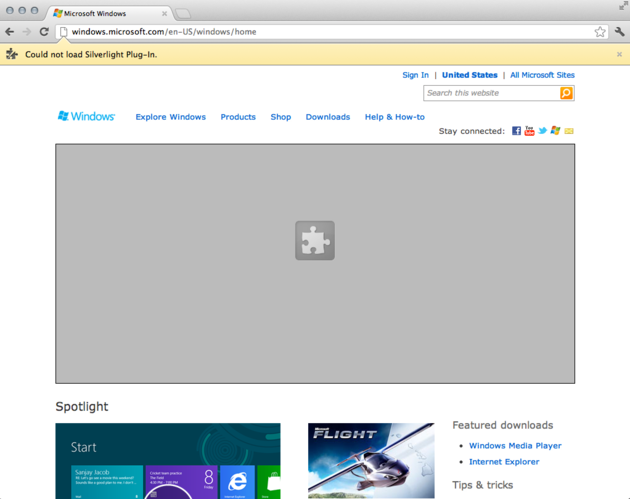Open All Microsoft Sites link
This screenshot has width=630, height=499.
click(x=542, y=75)
